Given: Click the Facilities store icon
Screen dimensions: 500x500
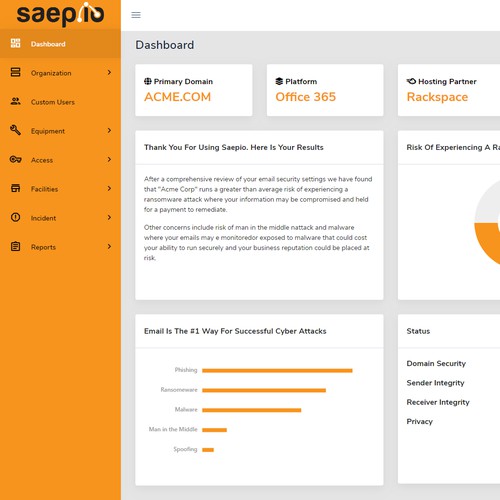Looking at the screenshot, I should [x=15, y=188].
